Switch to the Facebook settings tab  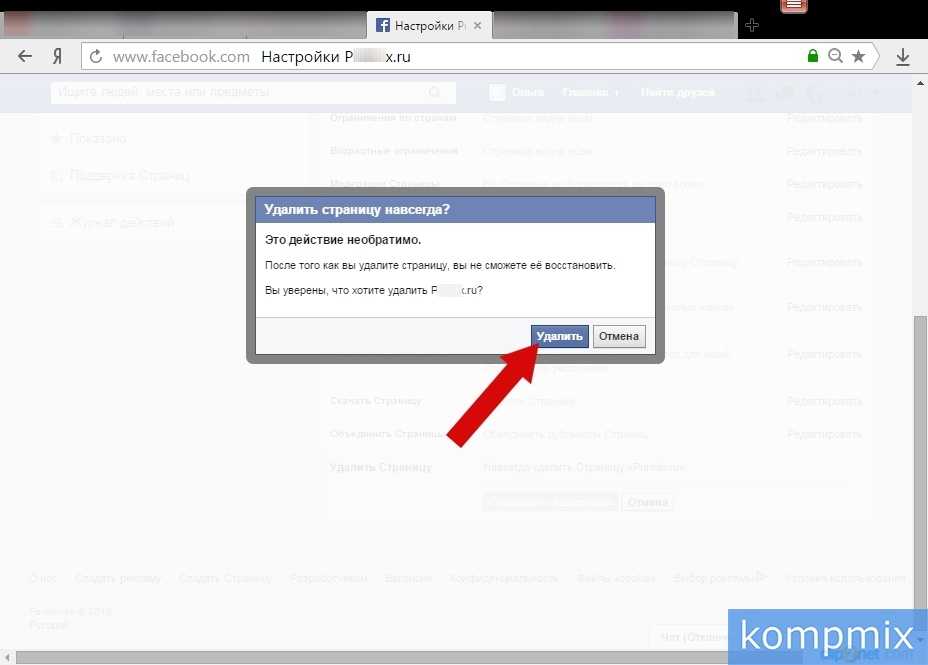pos(425,25)
